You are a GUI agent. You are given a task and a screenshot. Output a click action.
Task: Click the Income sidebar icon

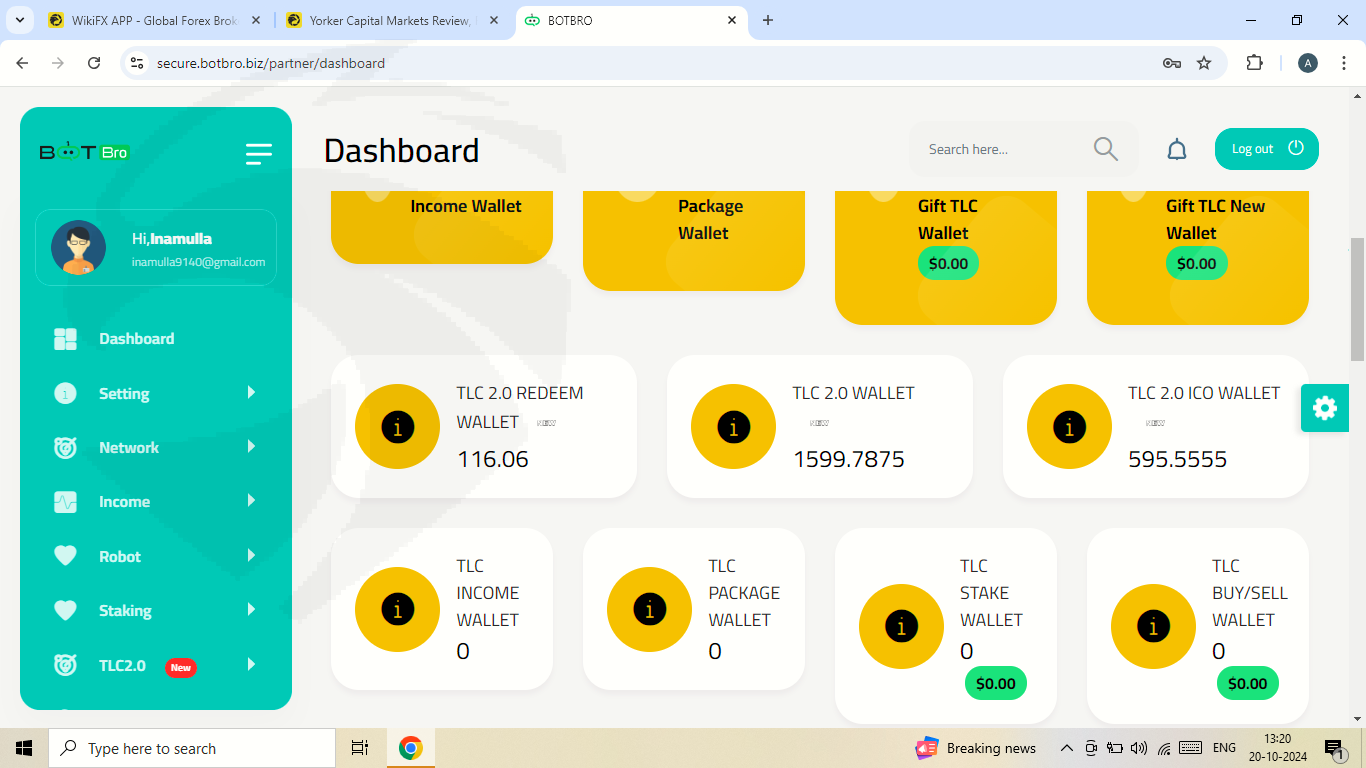pos(65,502)
